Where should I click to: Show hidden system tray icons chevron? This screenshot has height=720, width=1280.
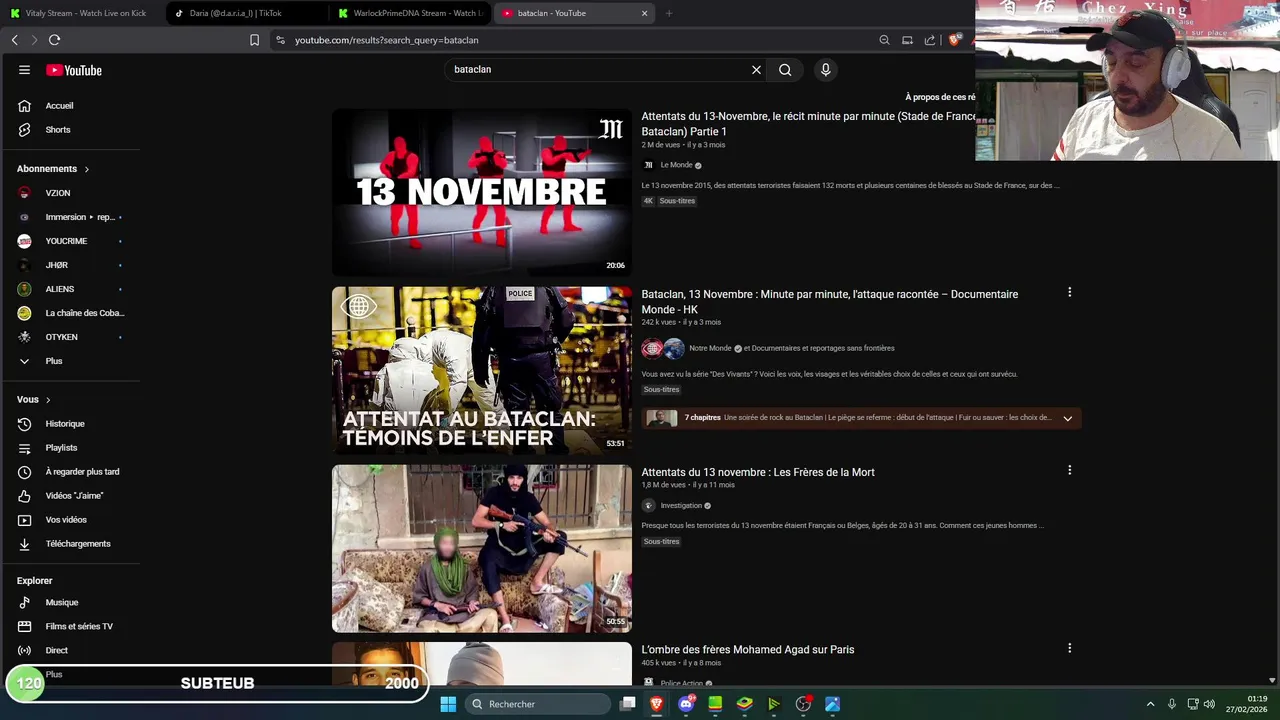click(x=1150, y=704)
